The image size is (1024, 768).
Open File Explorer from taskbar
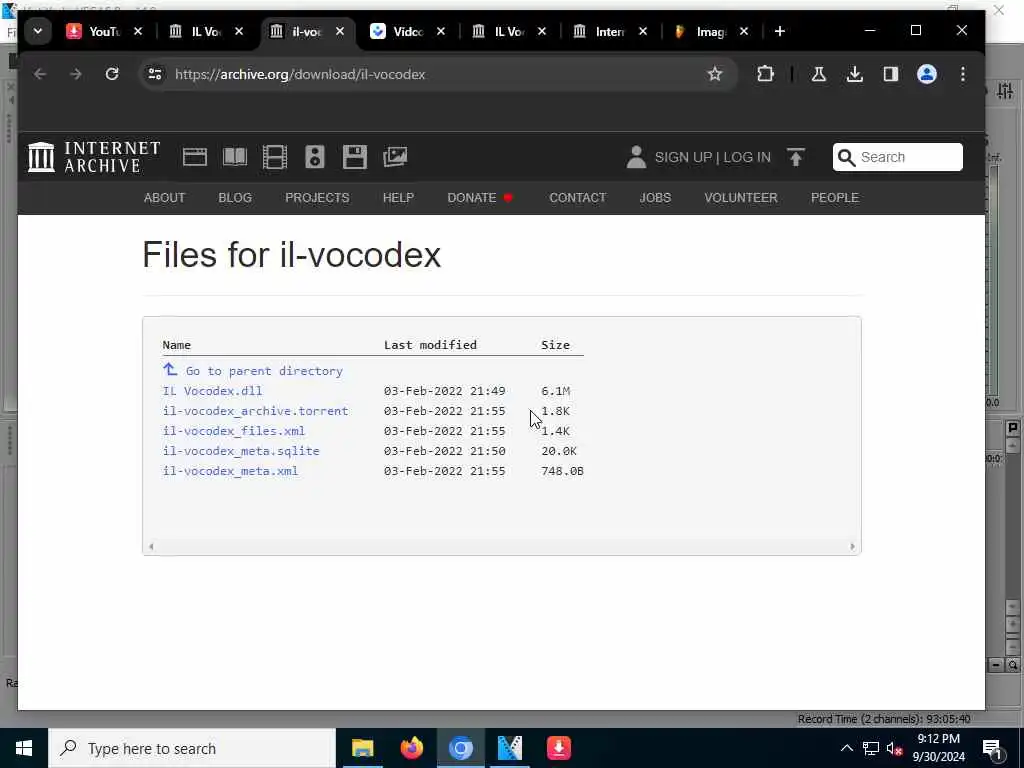(362, 748)
